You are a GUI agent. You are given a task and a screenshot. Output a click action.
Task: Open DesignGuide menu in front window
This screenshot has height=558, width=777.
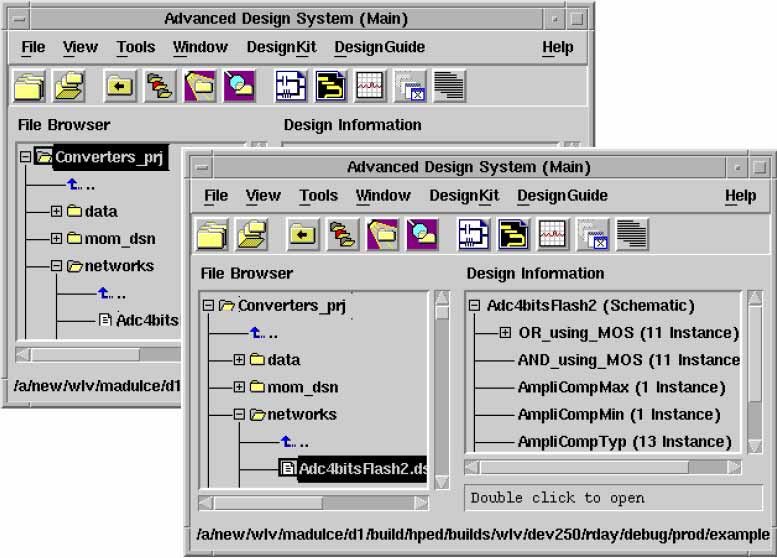tap(562, 195)
